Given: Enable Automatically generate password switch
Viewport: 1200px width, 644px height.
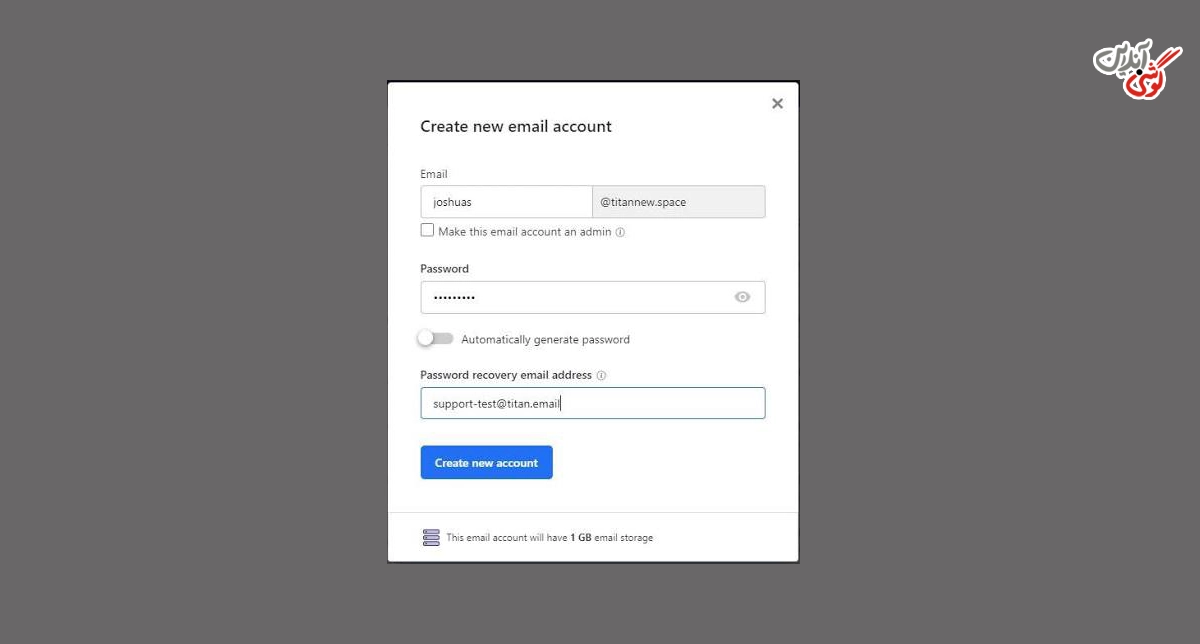Looking at the screenshot, I should [435, 339].
